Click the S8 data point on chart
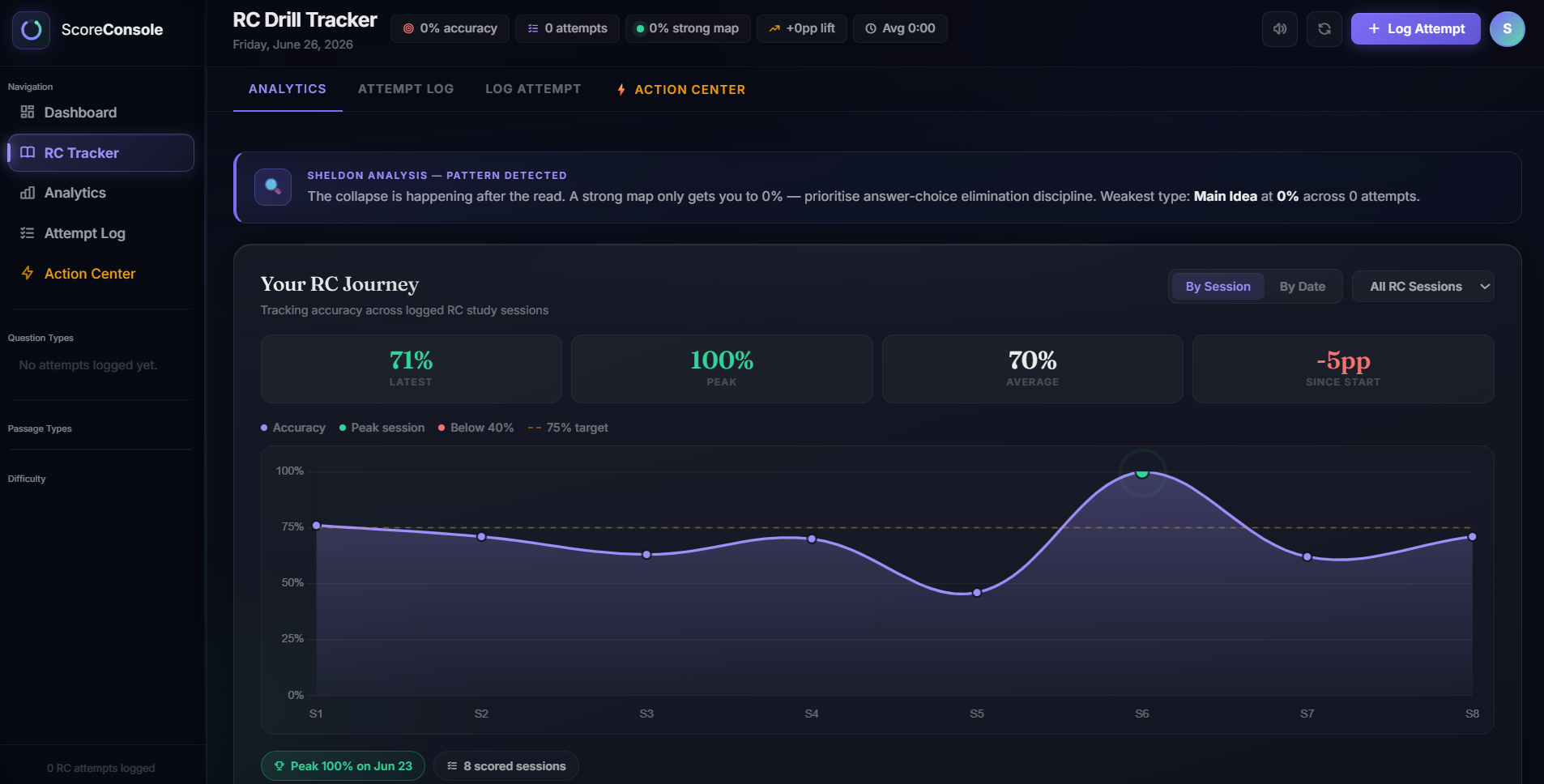Viewport: 1544px width, 784px height. (1473, 537)
